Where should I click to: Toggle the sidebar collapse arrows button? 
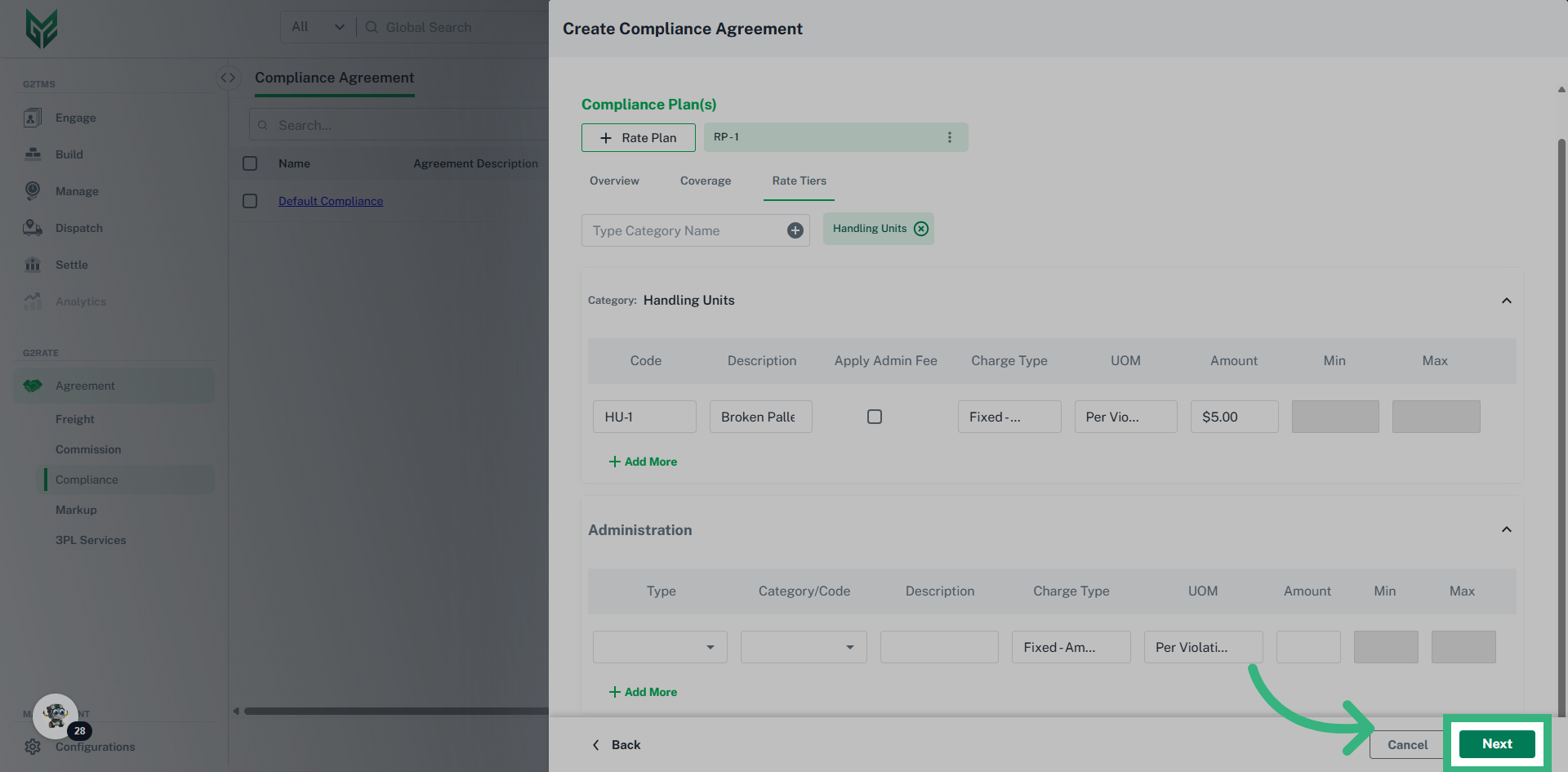(228, 78)
